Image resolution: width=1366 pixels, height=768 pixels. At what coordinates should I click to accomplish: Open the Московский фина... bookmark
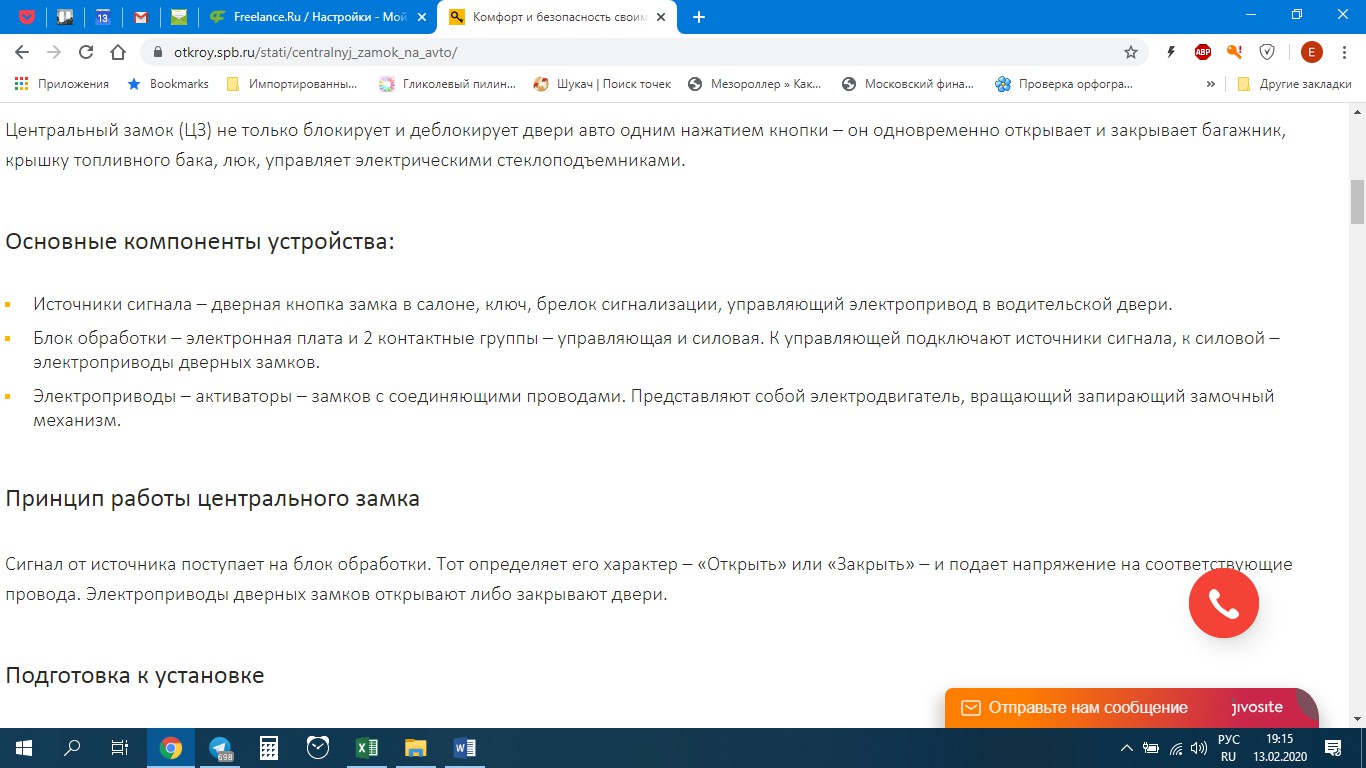pos(908,84)
